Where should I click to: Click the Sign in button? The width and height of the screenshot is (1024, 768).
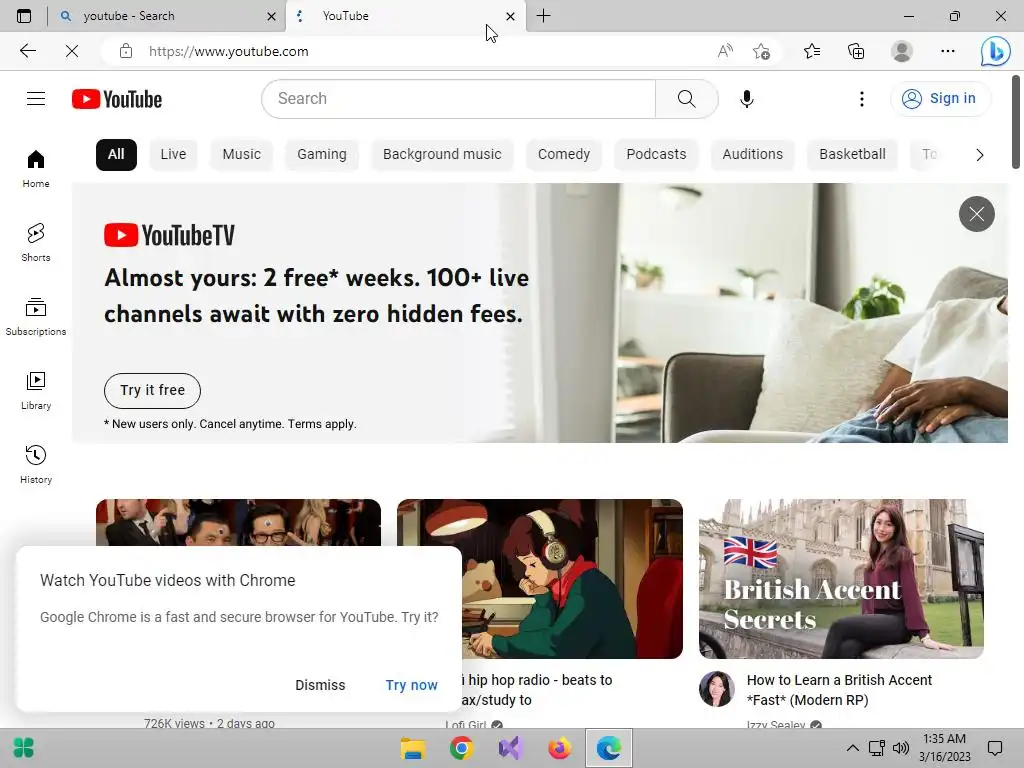click(x=940, y=99)
